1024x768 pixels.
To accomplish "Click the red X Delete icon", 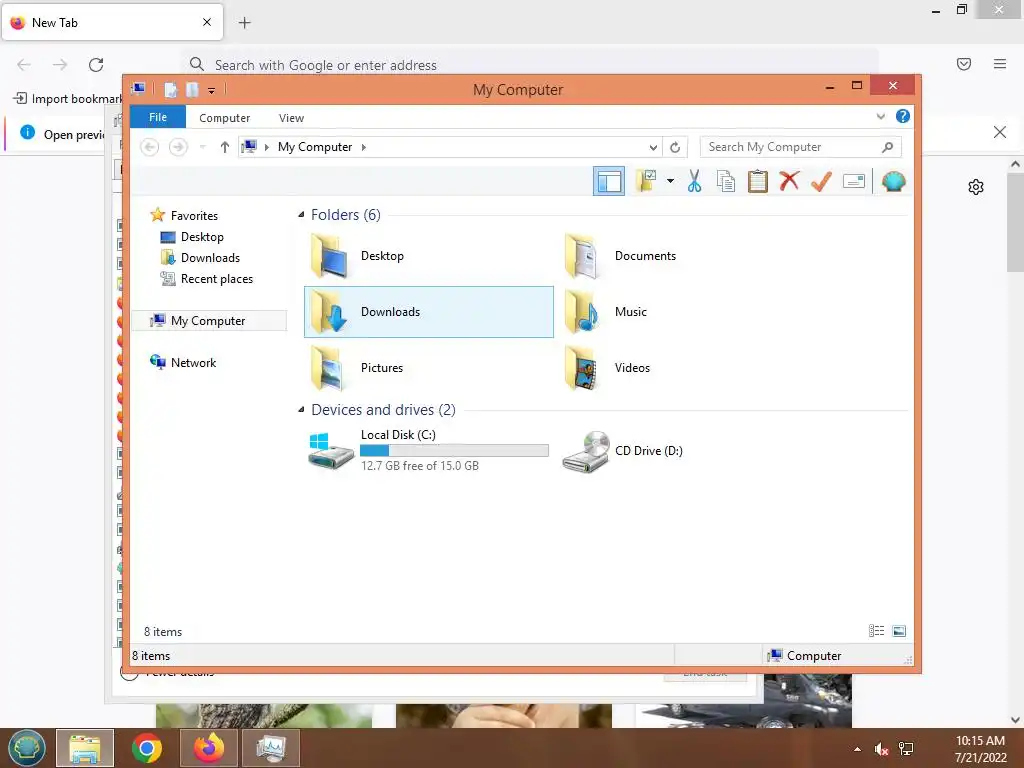I will (789, 181).
